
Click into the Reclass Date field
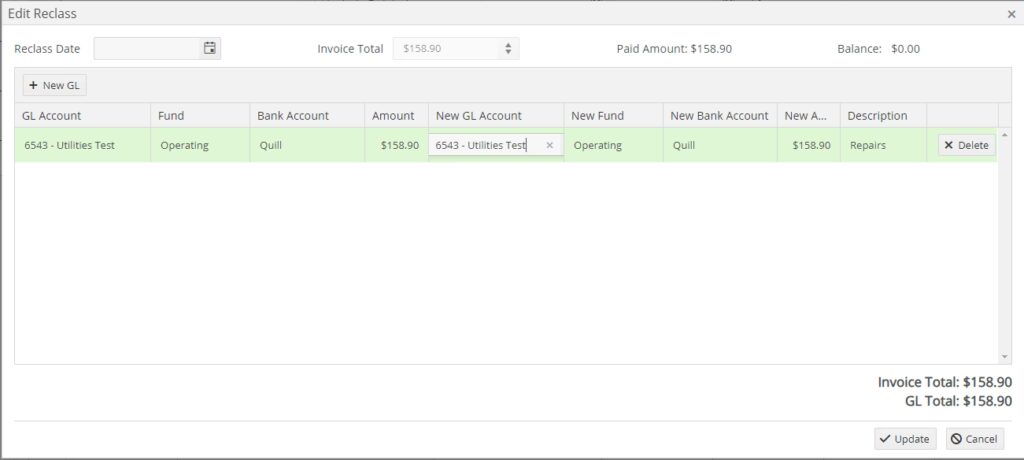coord(147,48)
